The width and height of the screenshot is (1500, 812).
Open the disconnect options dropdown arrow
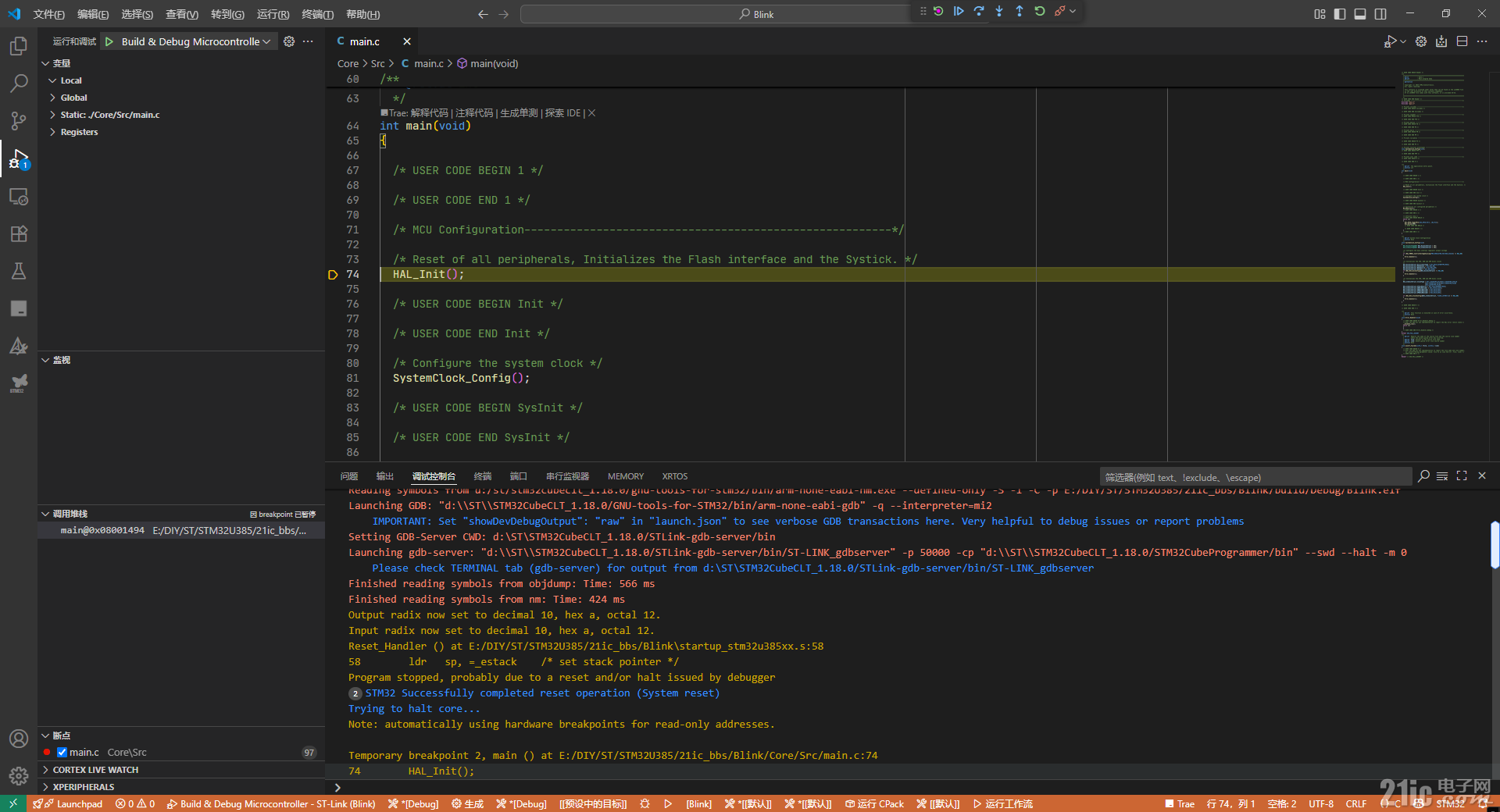point(1073,11)
